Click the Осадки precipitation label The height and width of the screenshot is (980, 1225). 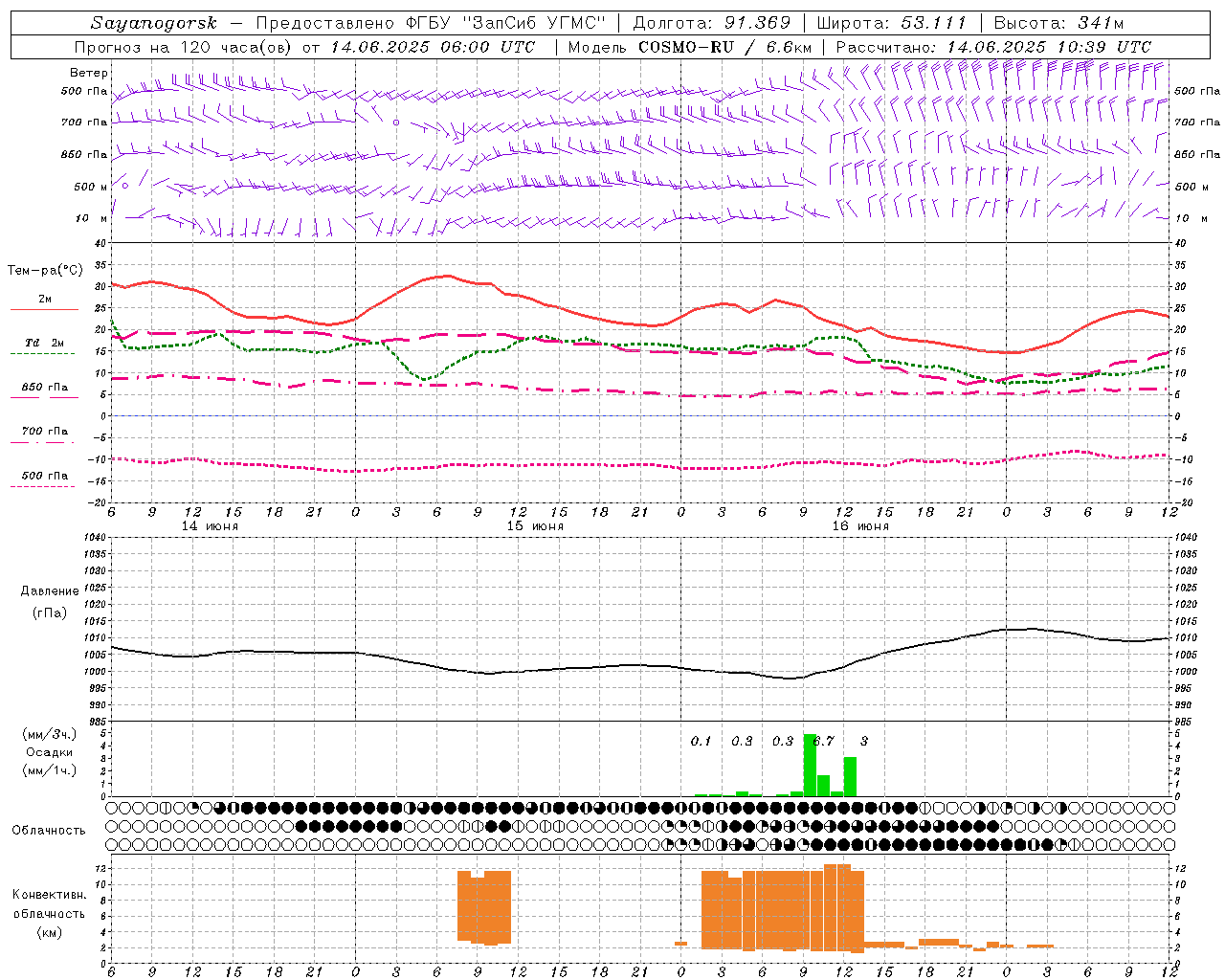coord(49,752)
